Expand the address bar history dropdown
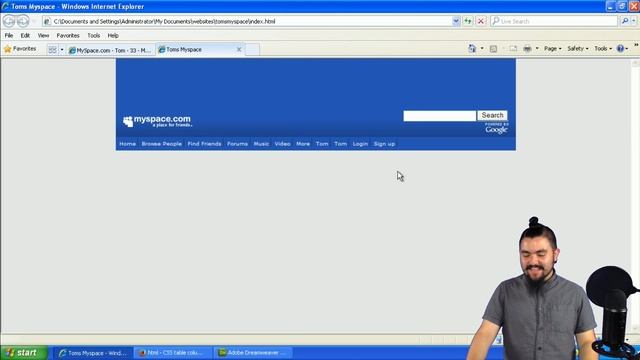The width and height of the screenshot is (640, 360). click(x=456, y=21)
